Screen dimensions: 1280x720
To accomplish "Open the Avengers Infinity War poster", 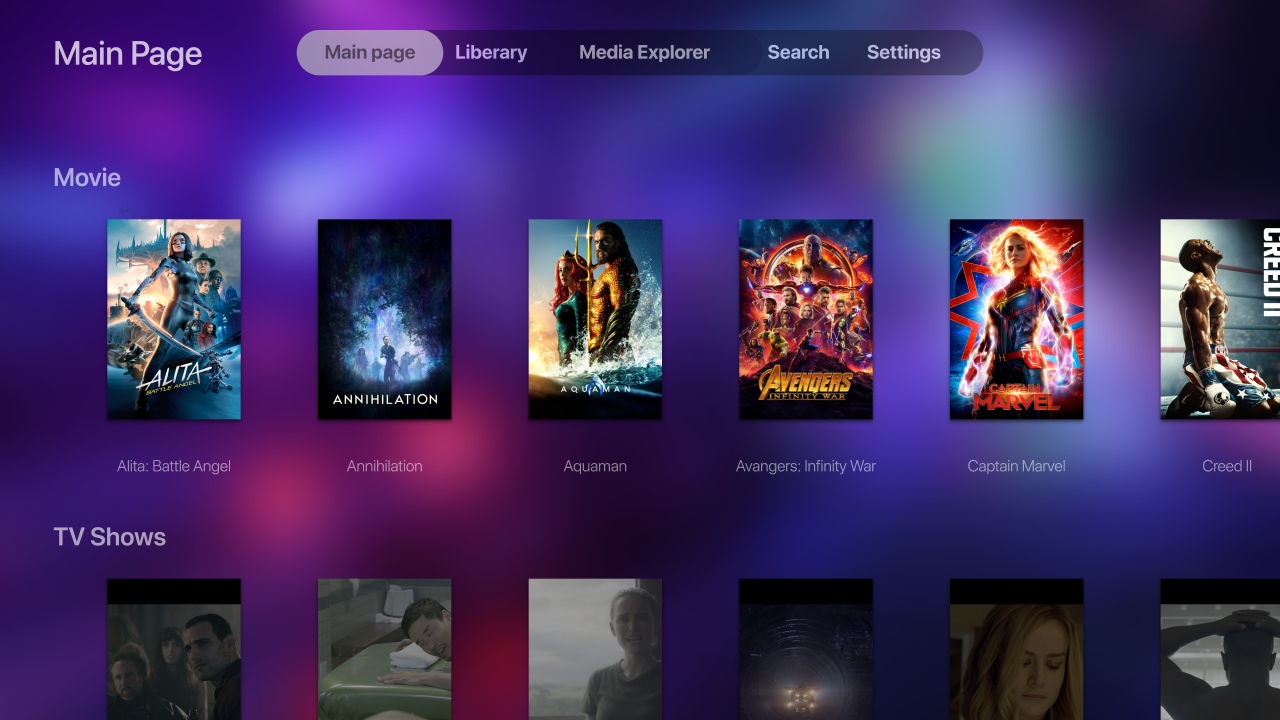I will point(806,319).
